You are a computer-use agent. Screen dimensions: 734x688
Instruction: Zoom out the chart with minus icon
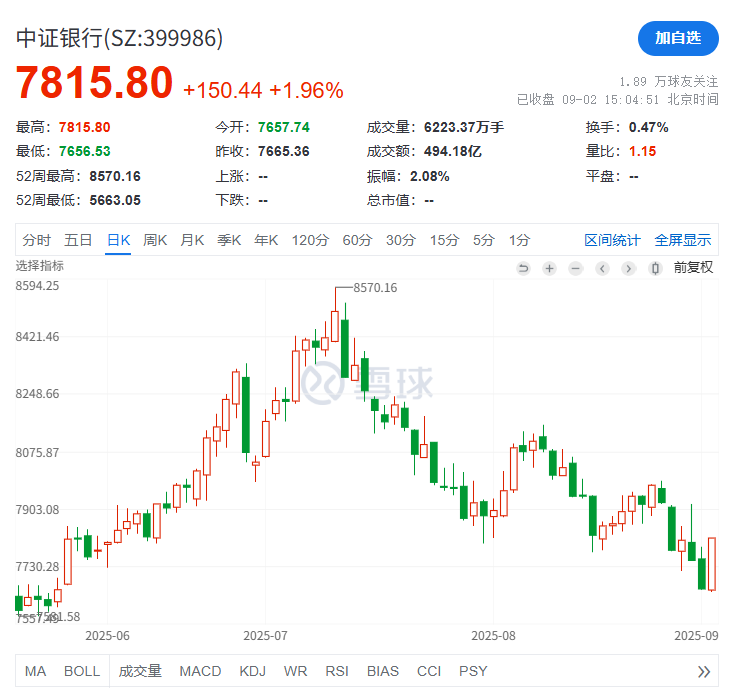576,269
